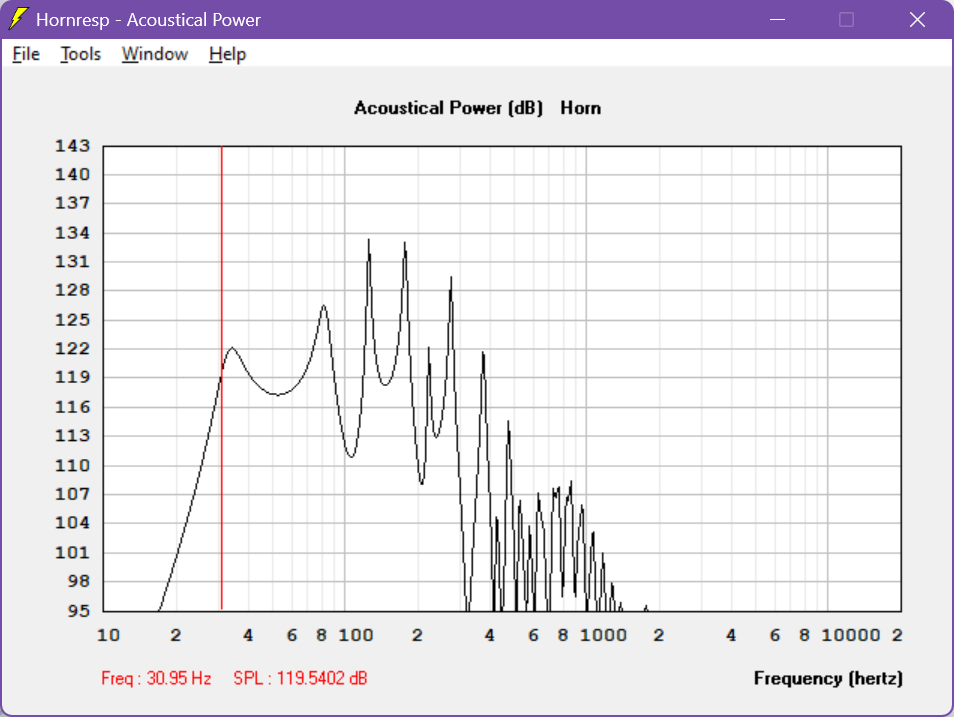Click the 95 y-axis label
Image resolution: width=954 pixels, height=717 pixels.
[x=78, y=610]
